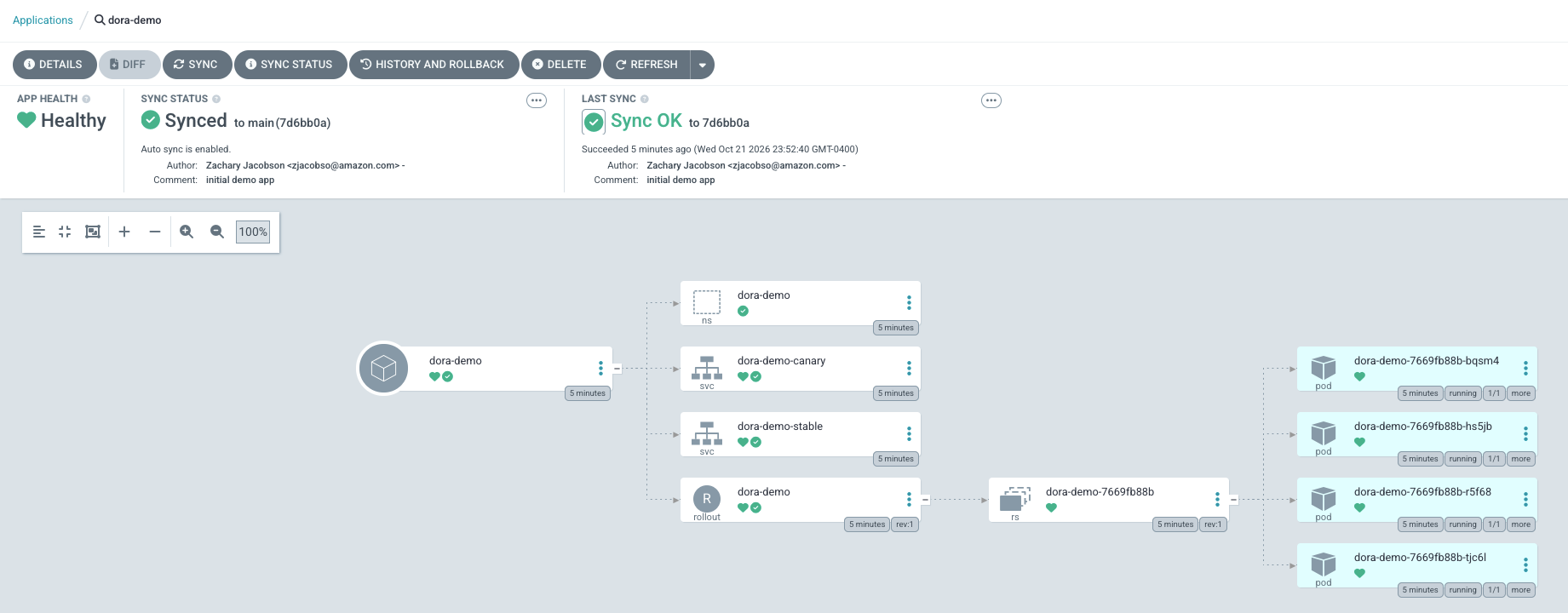Open the Last Sync panel ellipsis menu
The width and height of the screenshot is (1568, 613).
[x=991, y=100]
